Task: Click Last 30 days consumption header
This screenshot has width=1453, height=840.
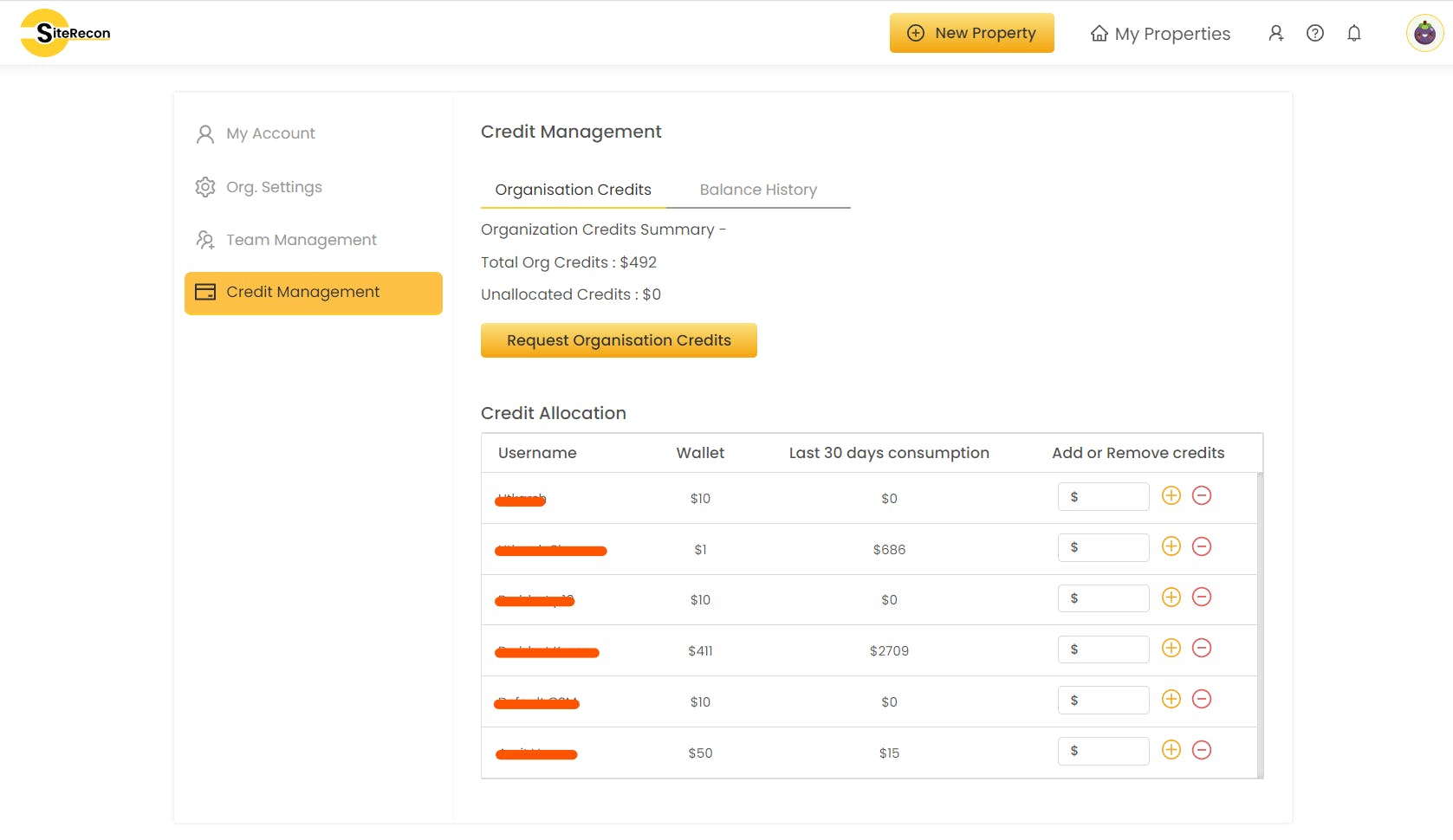Action: point(889,453)
